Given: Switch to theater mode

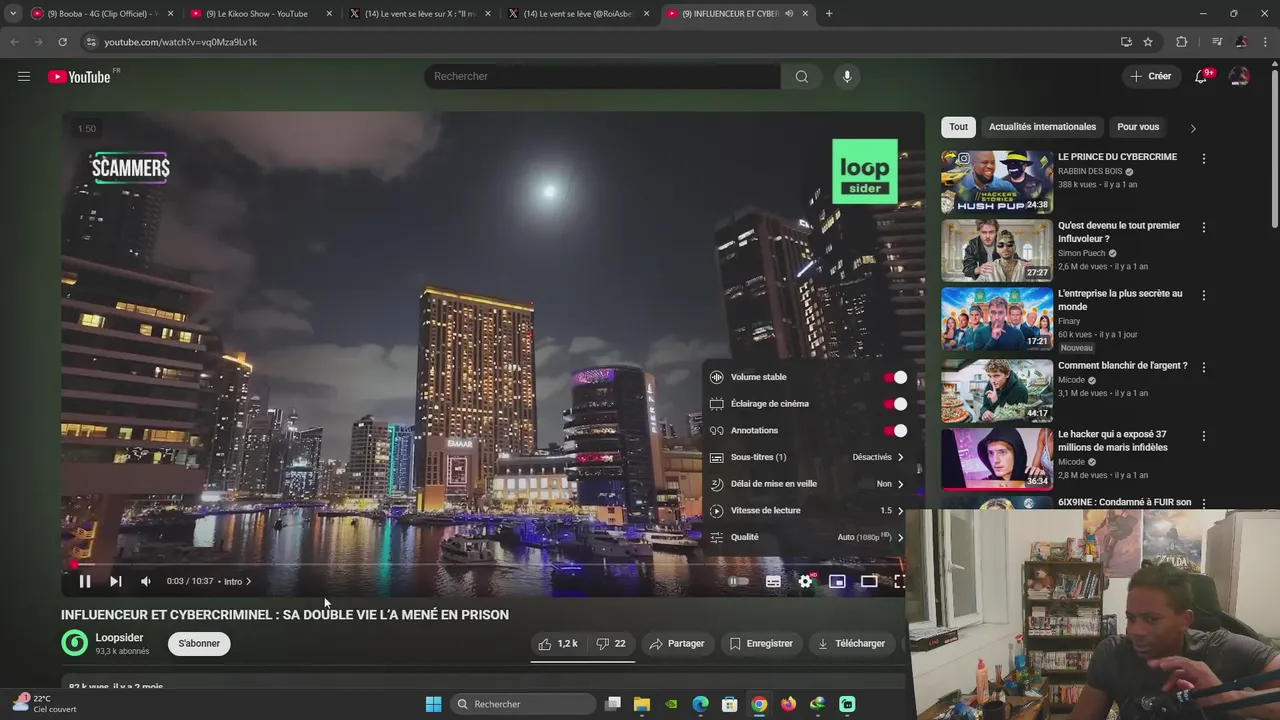Looking at the screenshot, I should [869, 581].
